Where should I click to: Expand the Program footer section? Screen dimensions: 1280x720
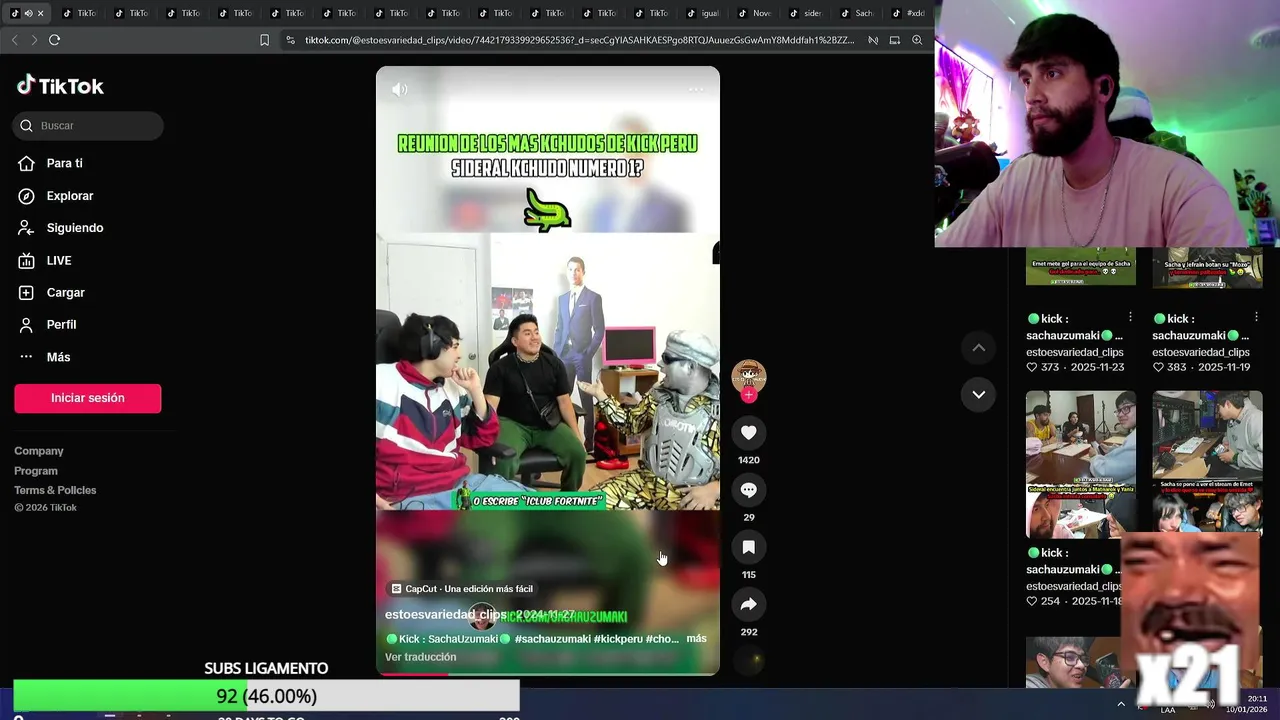coord(36,471)
